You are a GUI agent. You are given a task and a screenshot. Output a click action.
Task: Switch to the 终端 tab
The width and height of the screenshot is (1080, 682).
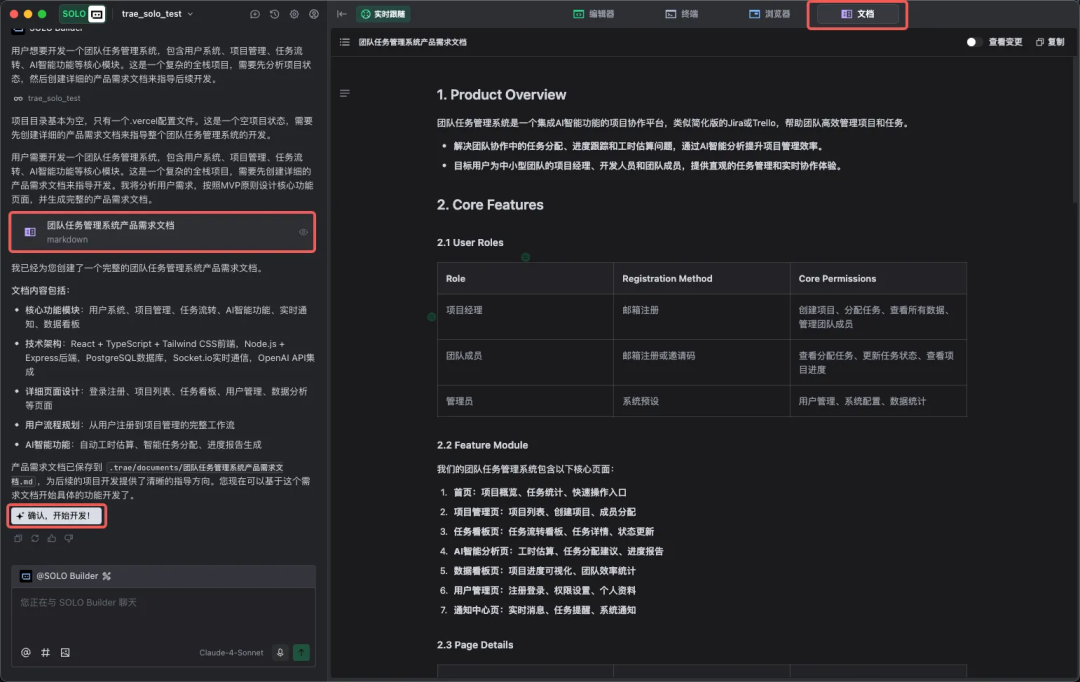click(681, 14)
